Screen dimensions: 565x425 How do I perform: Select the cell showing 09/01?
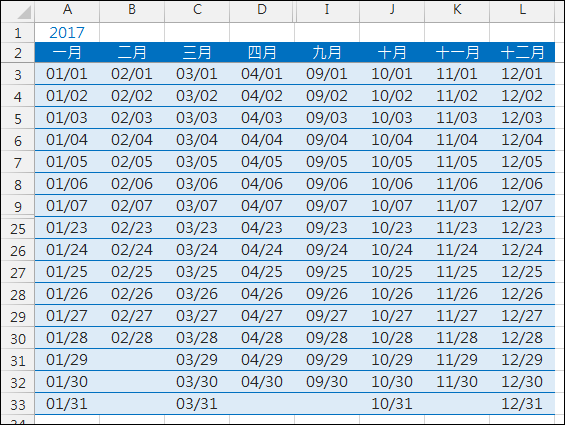327,74
